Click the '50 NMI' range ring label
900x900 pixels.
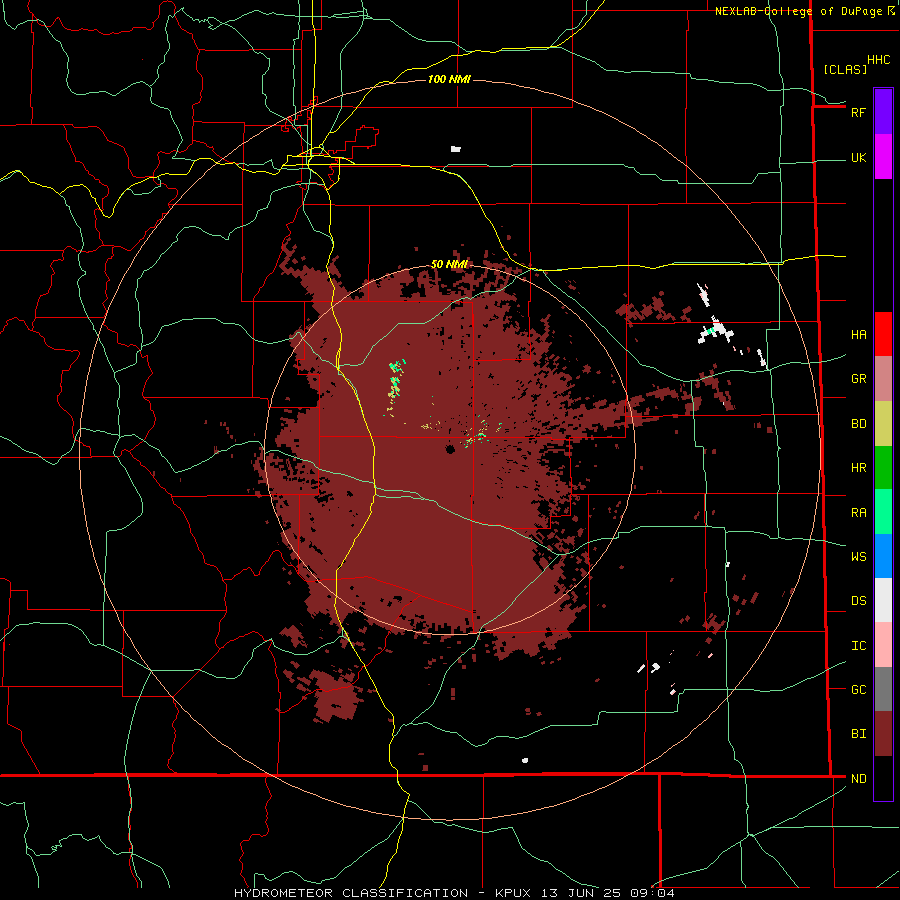click(x=449, y=264)
